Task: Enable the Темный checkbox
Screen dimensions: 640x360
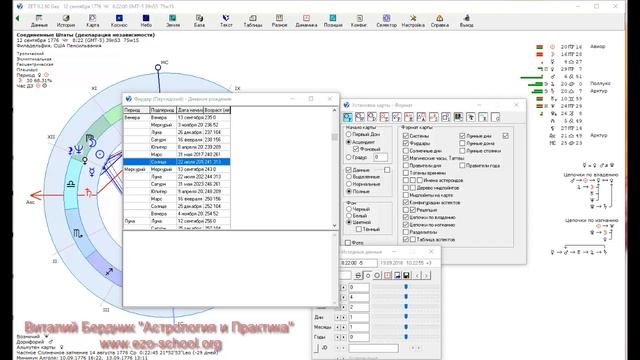Action: pos(359,229)
